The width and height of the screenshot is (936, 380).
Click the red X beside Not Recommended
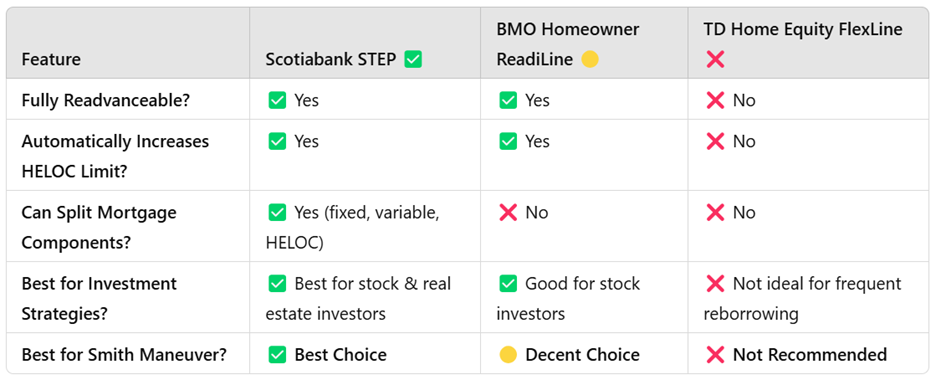coord(715,355)
